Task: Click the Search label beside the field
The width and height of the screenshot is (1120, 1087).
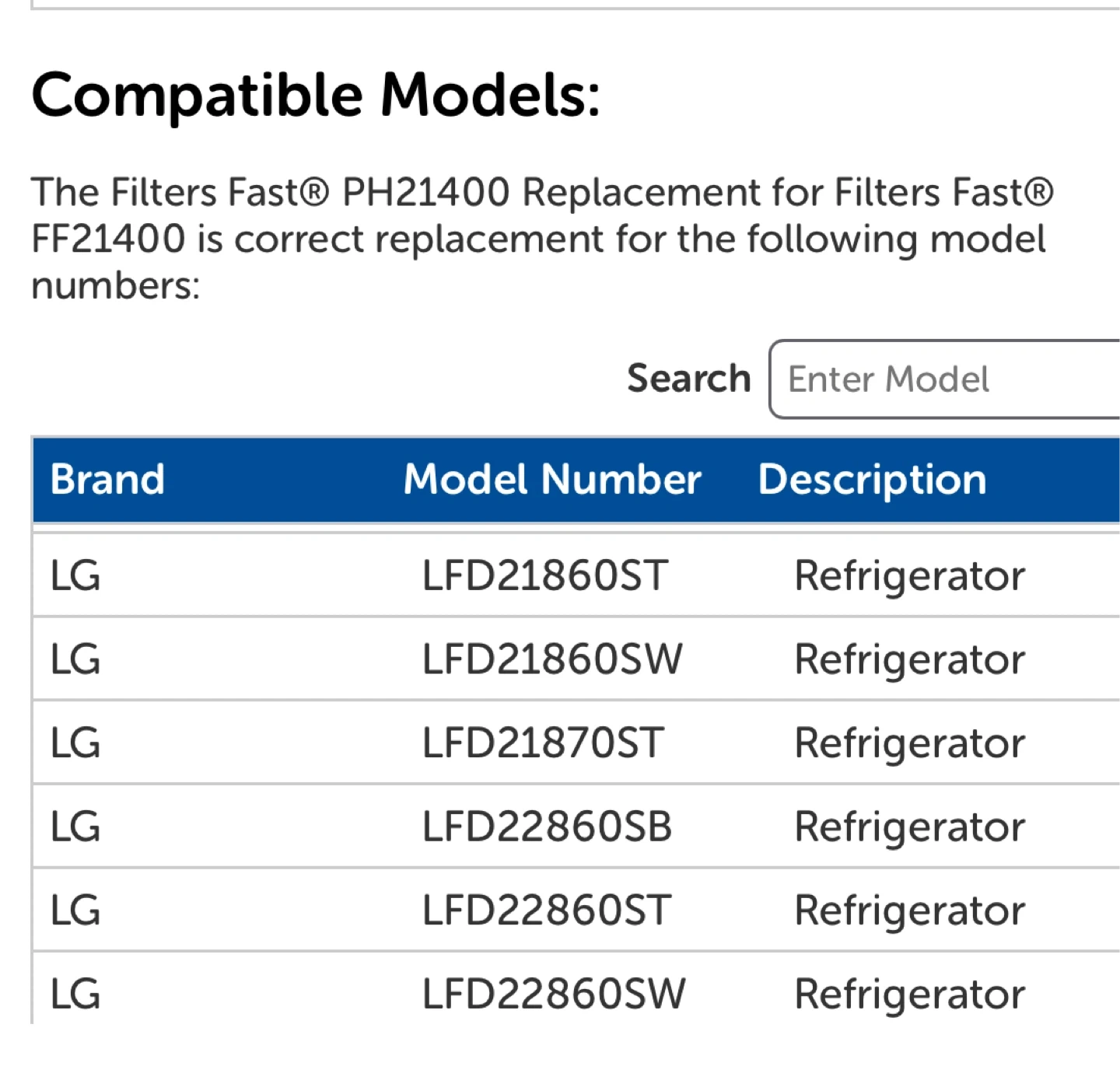Action: pos(688,379)
